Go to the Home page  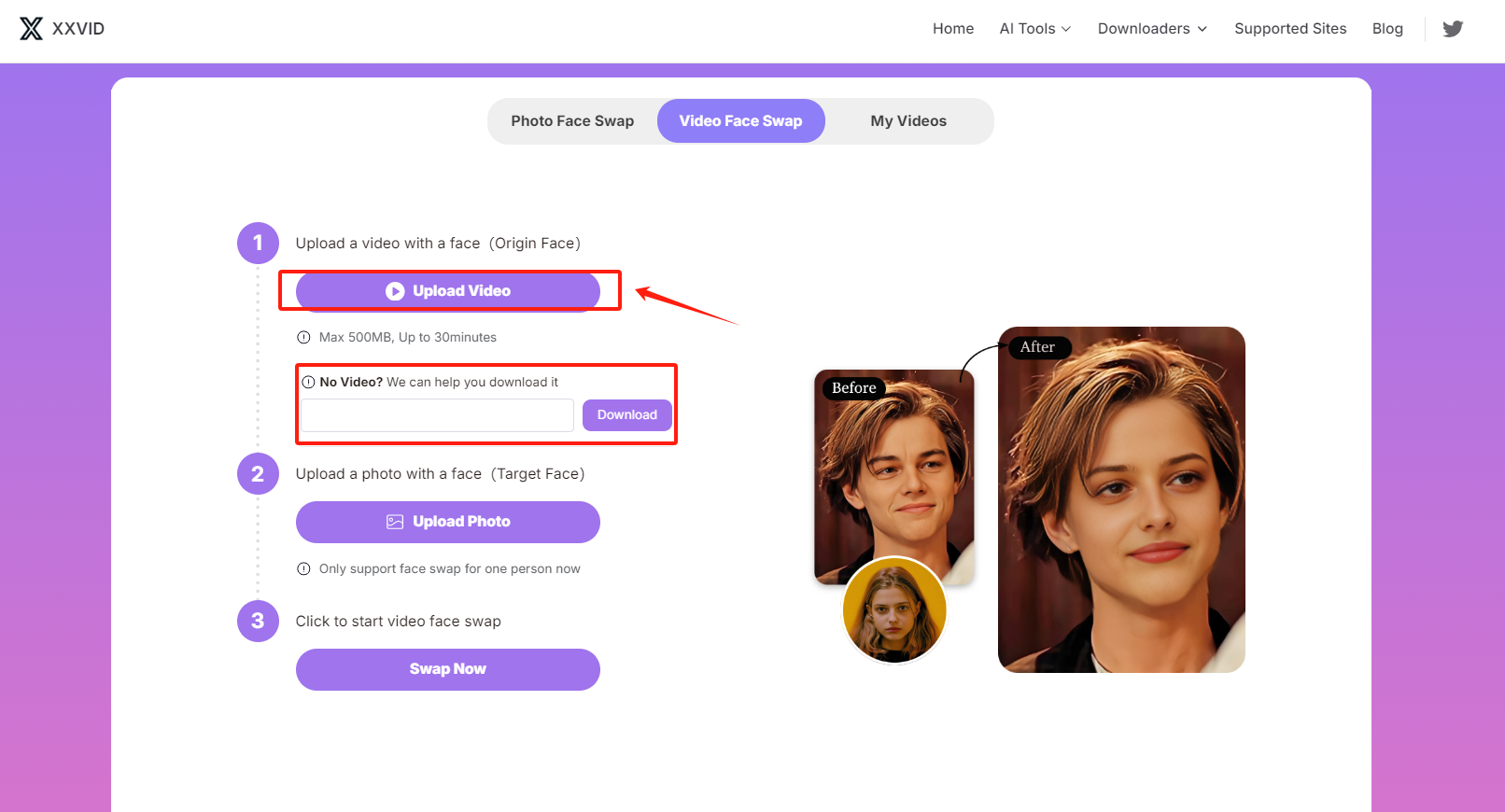coord(953,29)
